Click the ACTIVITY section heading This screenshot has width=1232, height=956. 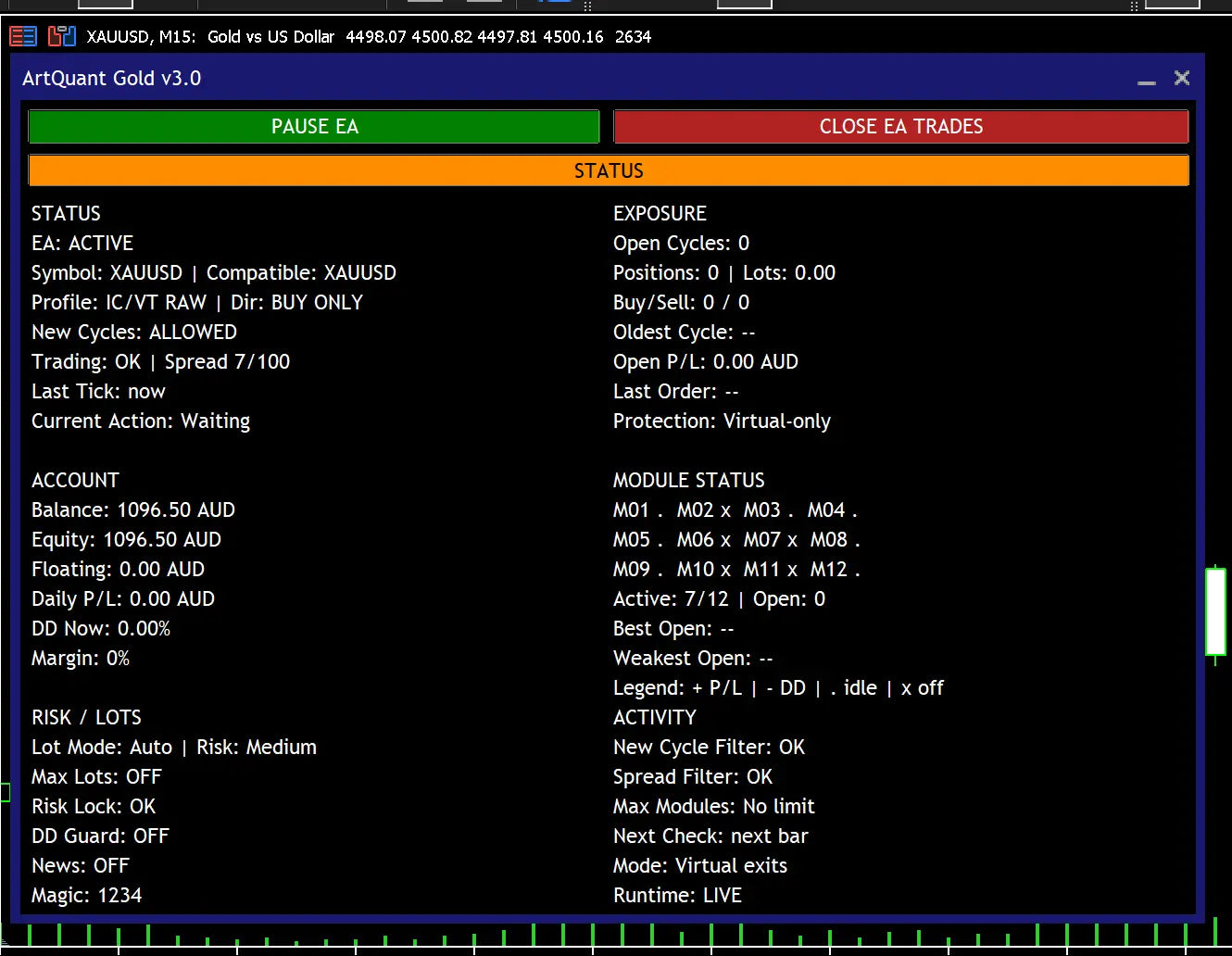tap(655, 717)
